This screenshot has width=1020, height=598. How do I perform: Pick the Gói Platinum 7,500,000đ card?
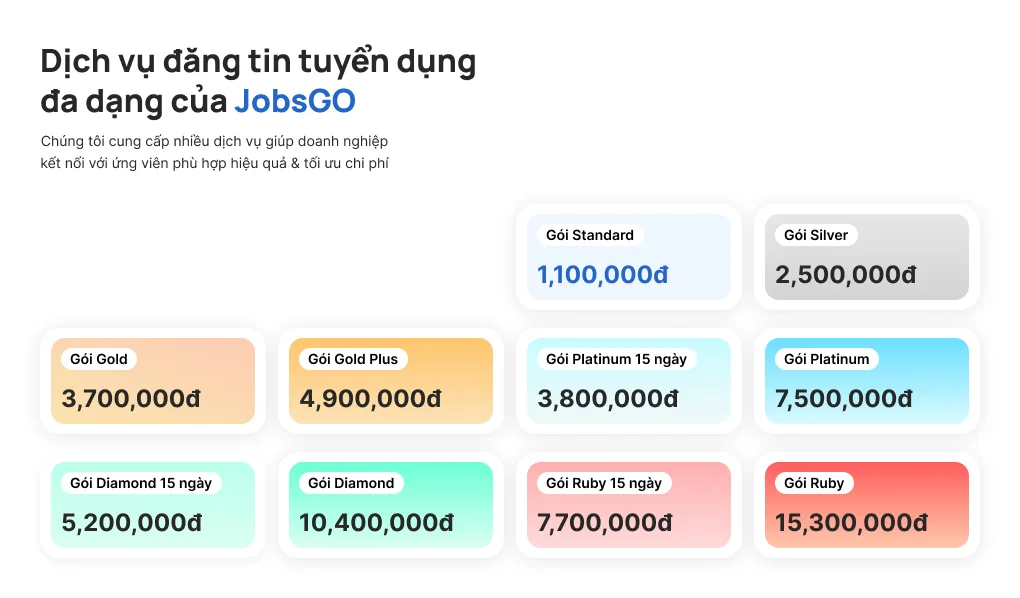(x=866, y=381)
